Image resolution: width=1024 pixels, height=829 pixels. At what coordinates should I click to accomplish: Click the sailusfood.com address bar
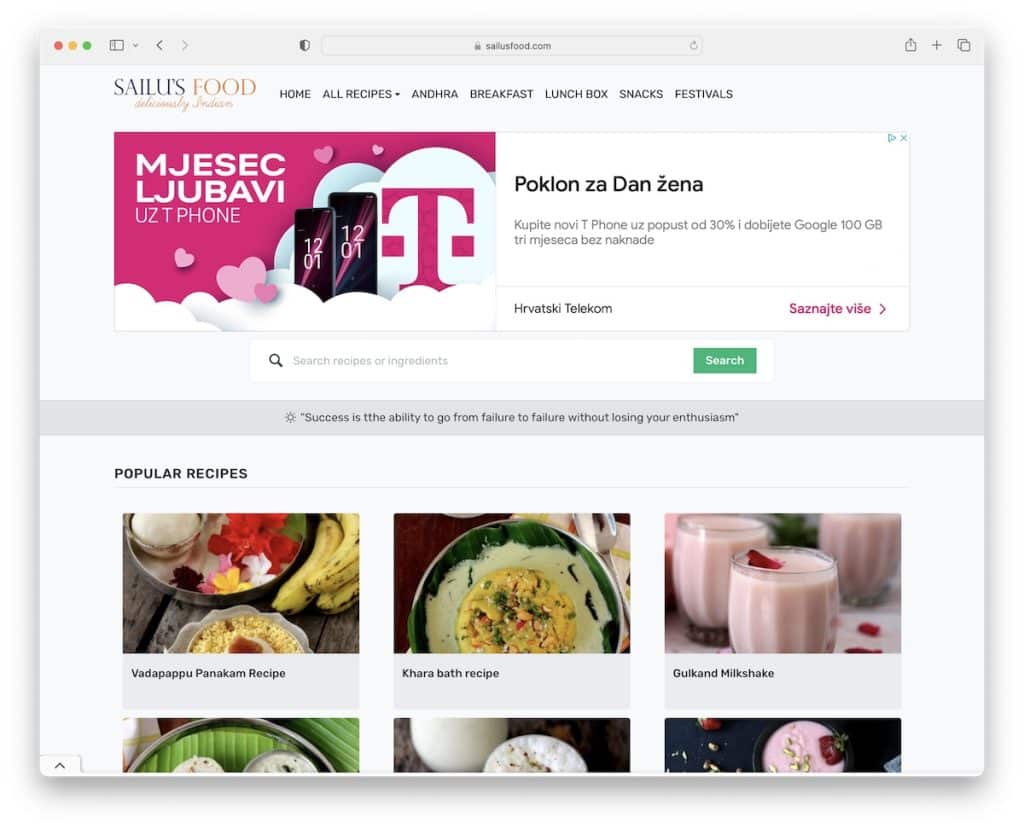click(x=512, y=46)
